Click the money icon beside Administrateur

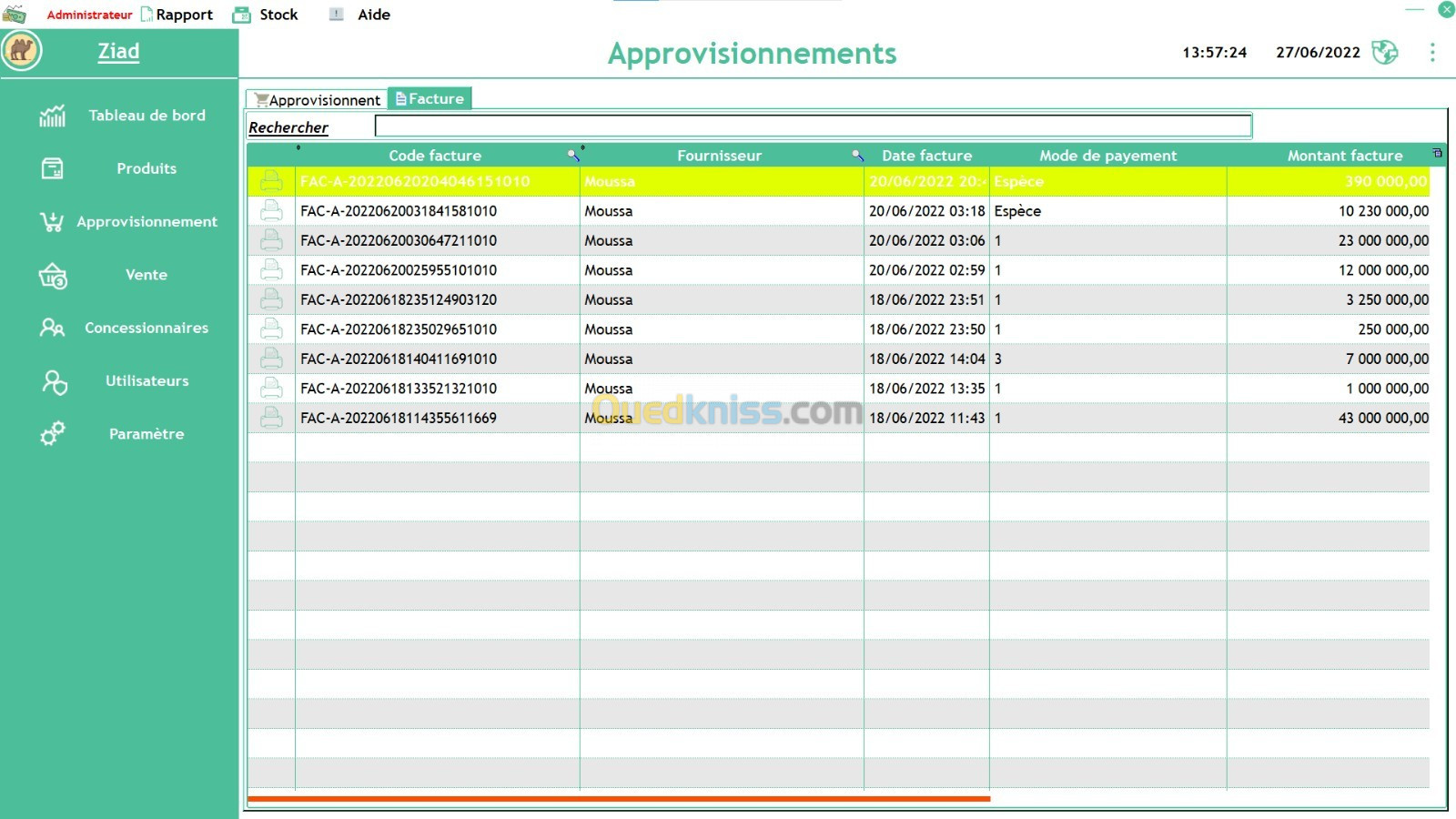click(15, 14)
